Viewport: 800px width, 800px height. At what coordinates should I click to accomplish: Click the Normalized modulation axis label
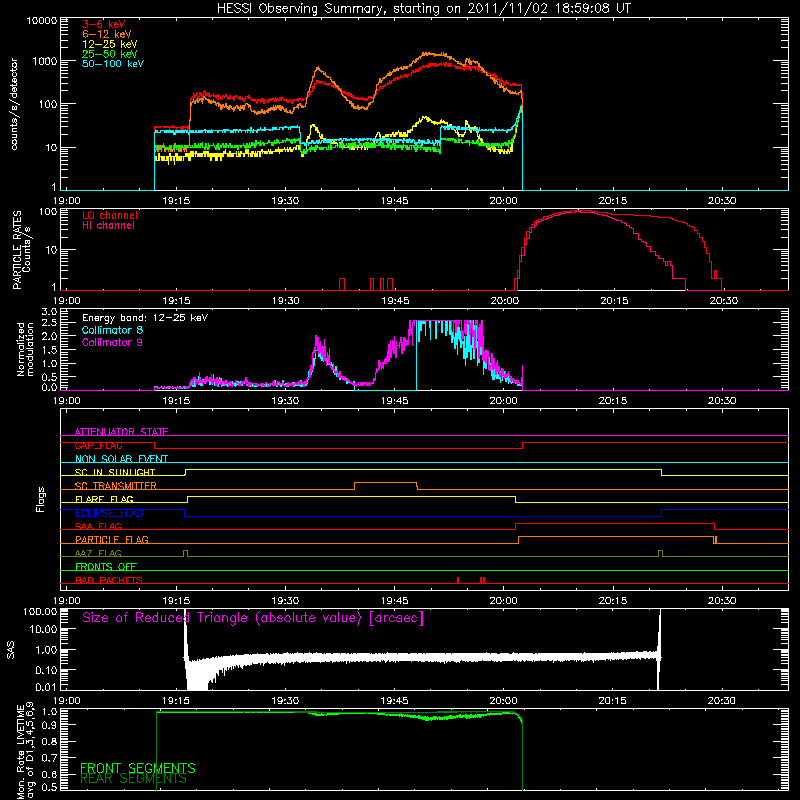[25, 349]
